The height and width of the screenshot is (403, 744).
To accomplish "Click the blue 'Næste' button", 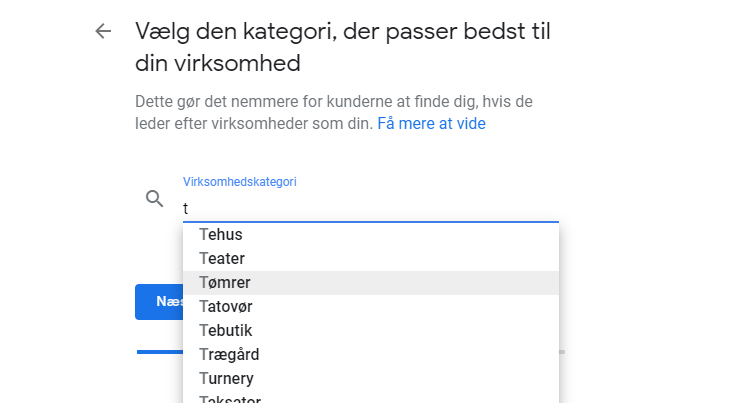I will (159, 302).
